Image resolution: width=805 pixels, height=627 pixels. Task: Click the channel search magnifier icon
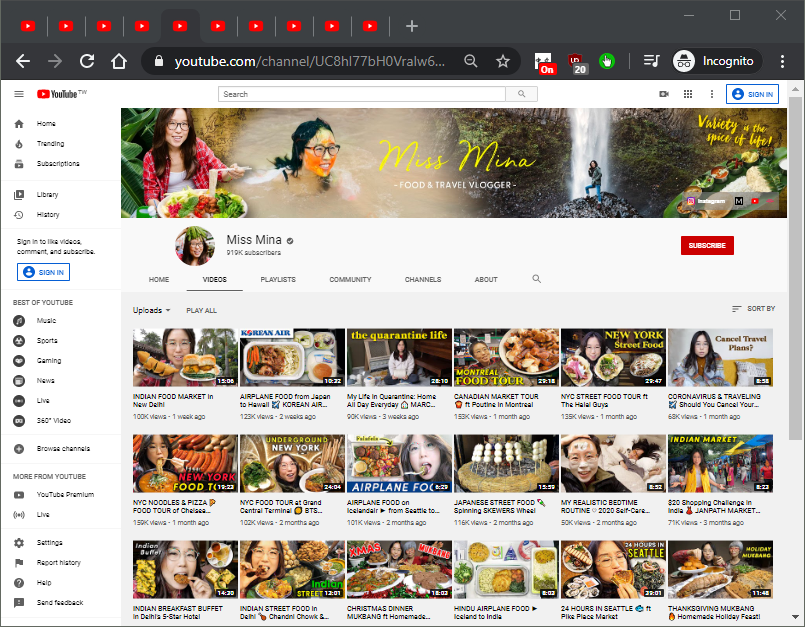(x=536, y=279)
